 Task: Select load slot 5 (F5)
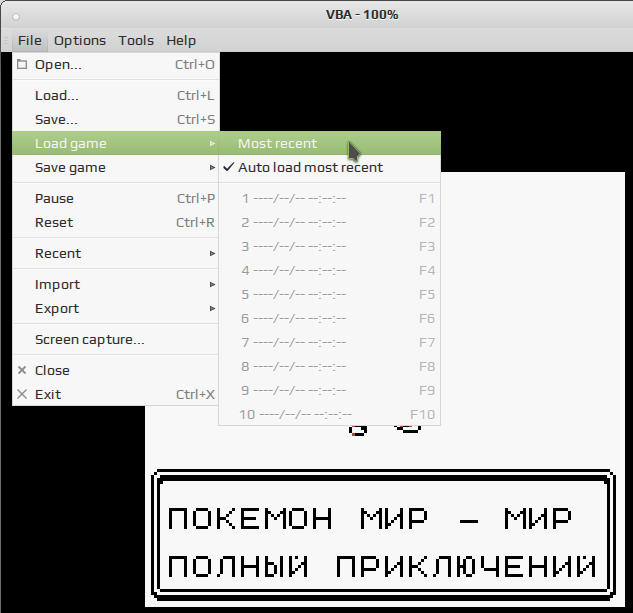329,294
